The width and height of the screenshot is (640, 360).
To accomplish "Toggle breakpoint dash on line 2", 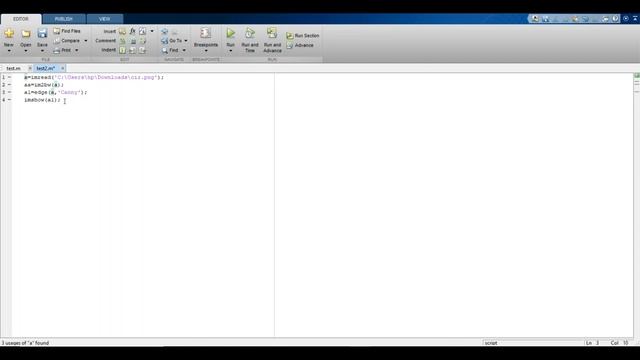I will pos(9,85).
